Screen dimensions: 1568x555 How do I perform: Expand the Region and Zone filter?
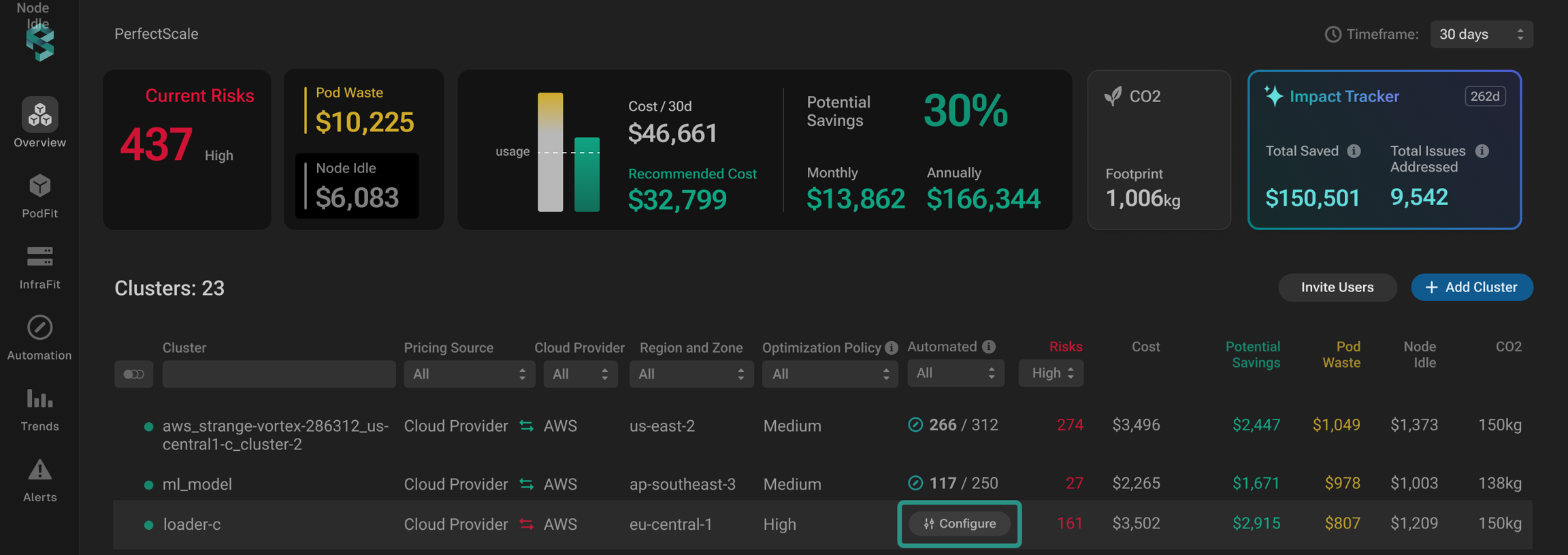pyautogui.click(x=691, y=374)
